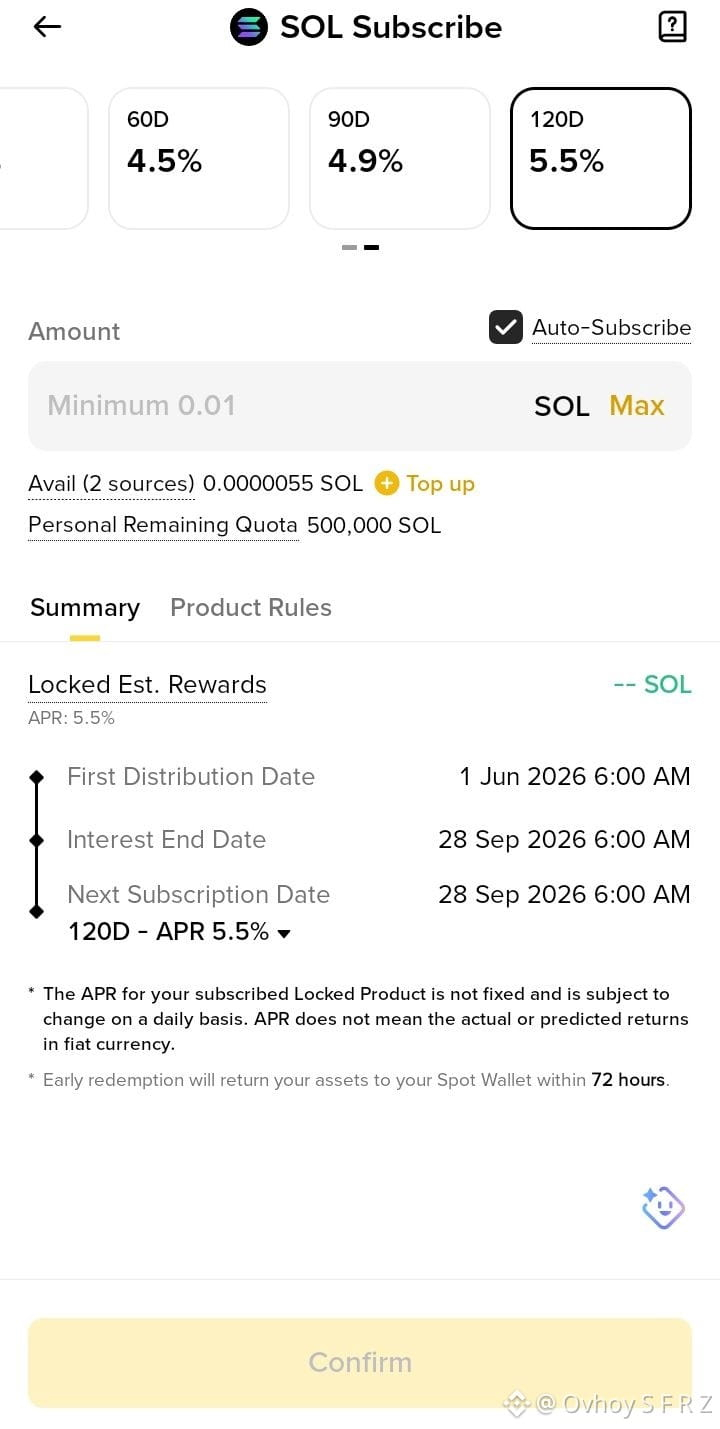Switch to the Summary tab

(x=85, y=608)
